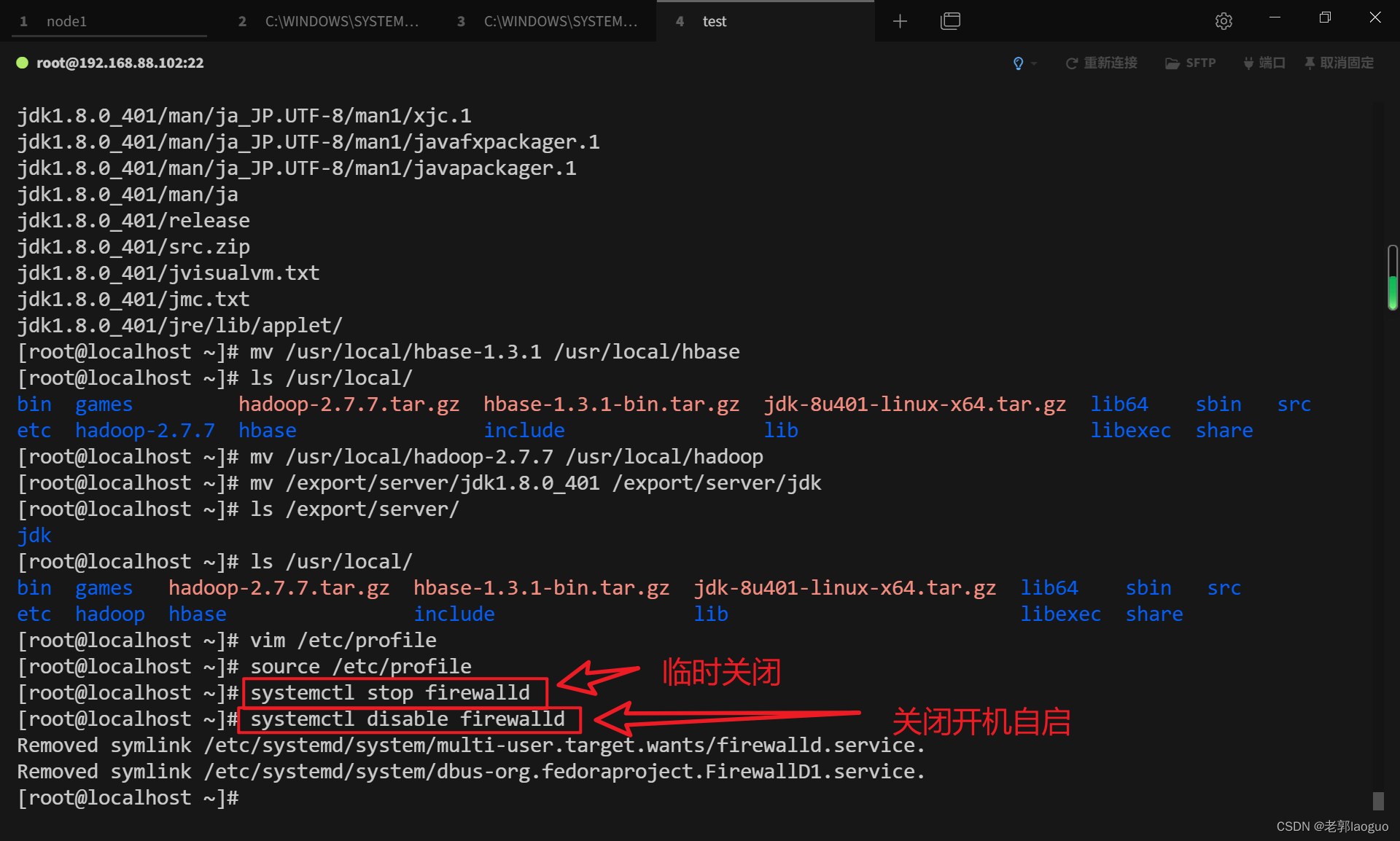Click root@192.168.88.102:22 session label
The height and width of the screenshot is (841, 1400).
(x=120, y=63)
